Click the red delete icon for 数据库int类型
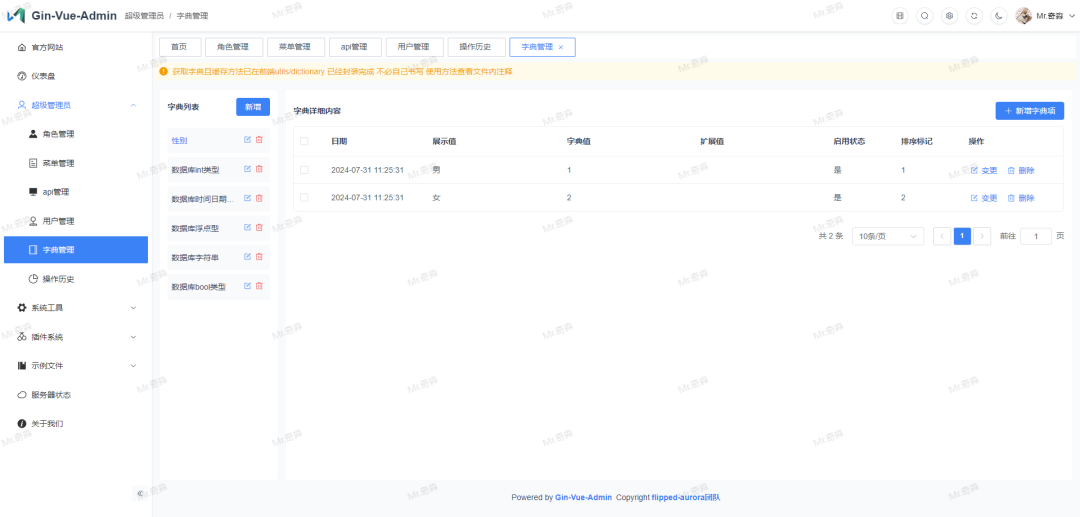 coord(259,169)
